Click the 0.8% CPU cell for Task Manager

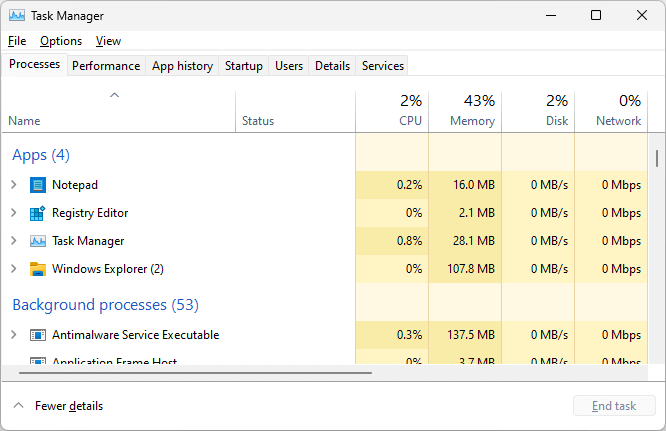(x=392, y=241)
